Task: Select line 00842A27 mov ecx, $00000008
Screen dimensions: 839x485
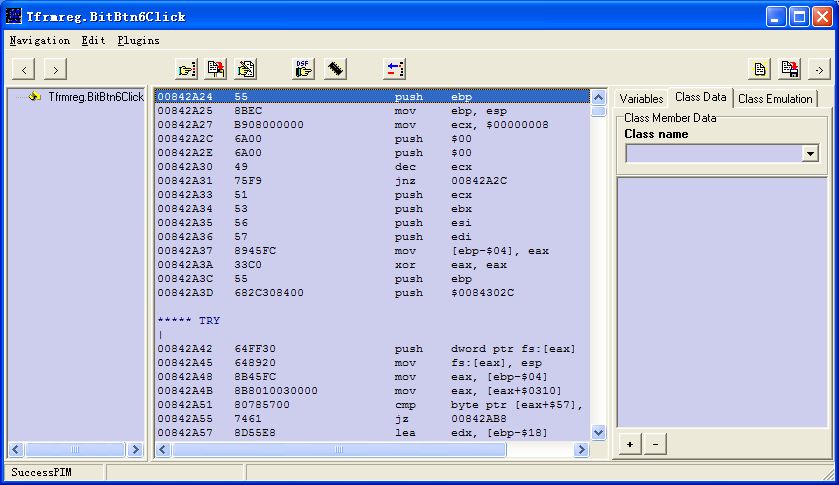Action: pos(372,125)
